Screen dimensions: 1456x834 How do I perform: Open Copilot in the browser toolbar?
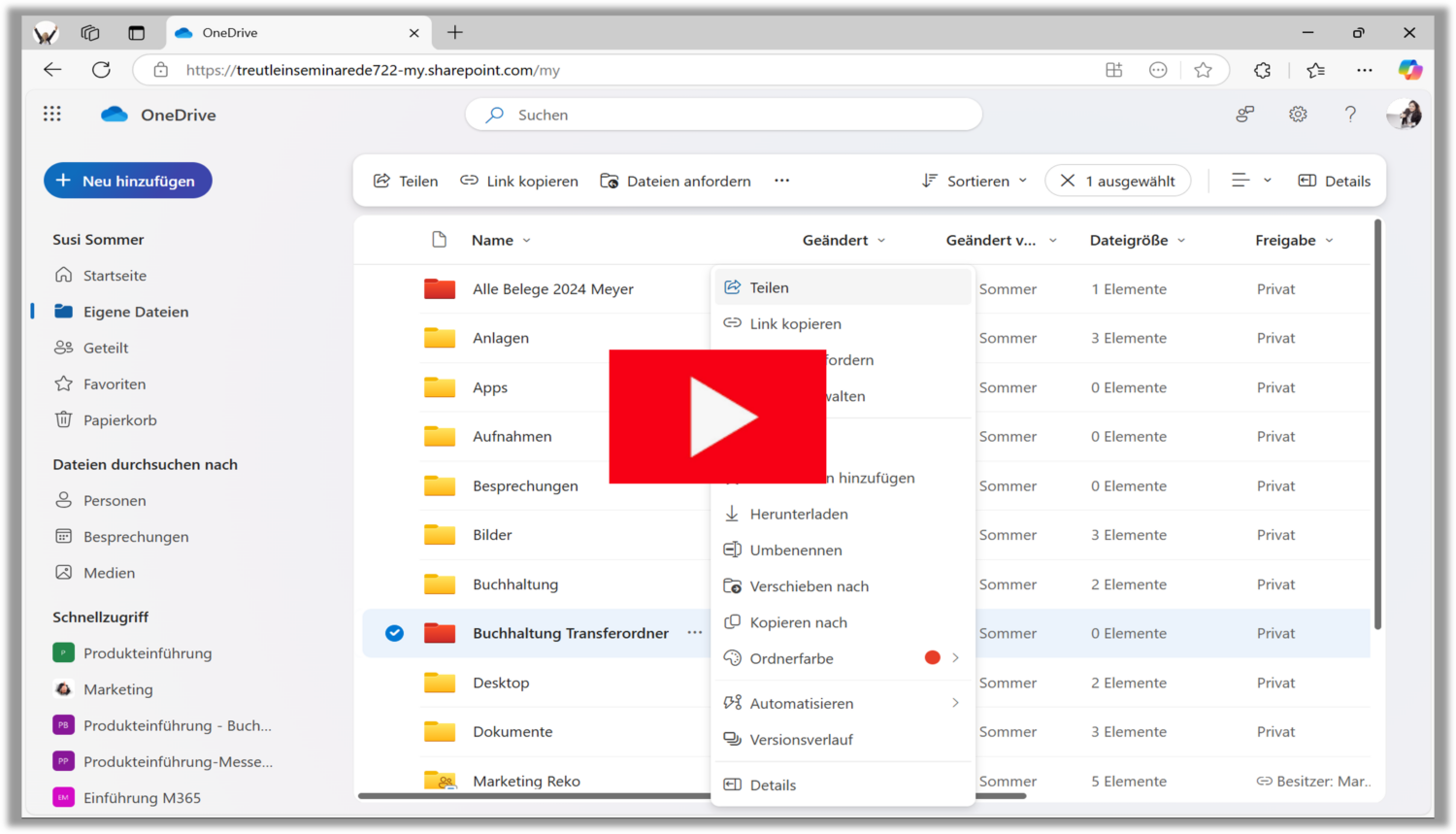point(1409,69)
